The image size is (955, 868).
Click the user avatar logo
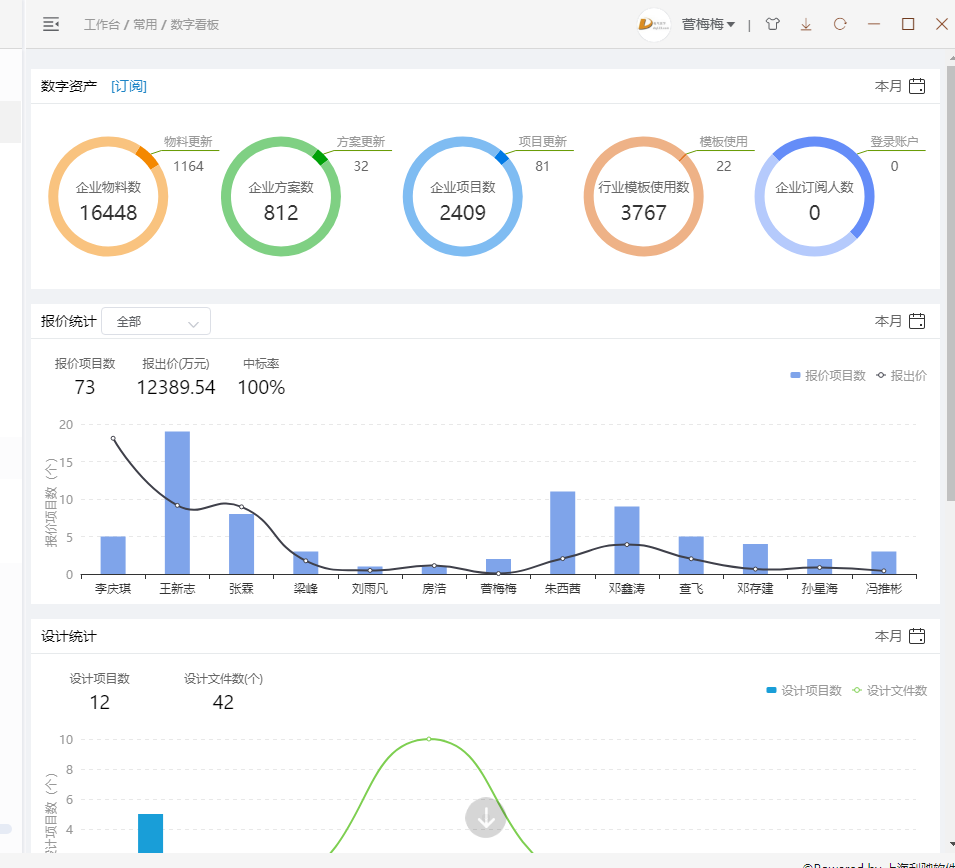point(654,24)
